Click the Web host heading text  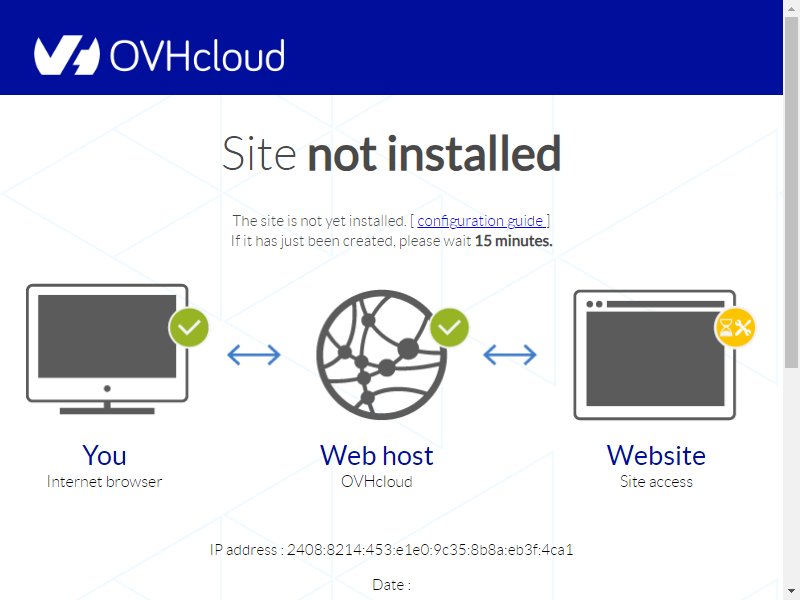click(377, 455)
